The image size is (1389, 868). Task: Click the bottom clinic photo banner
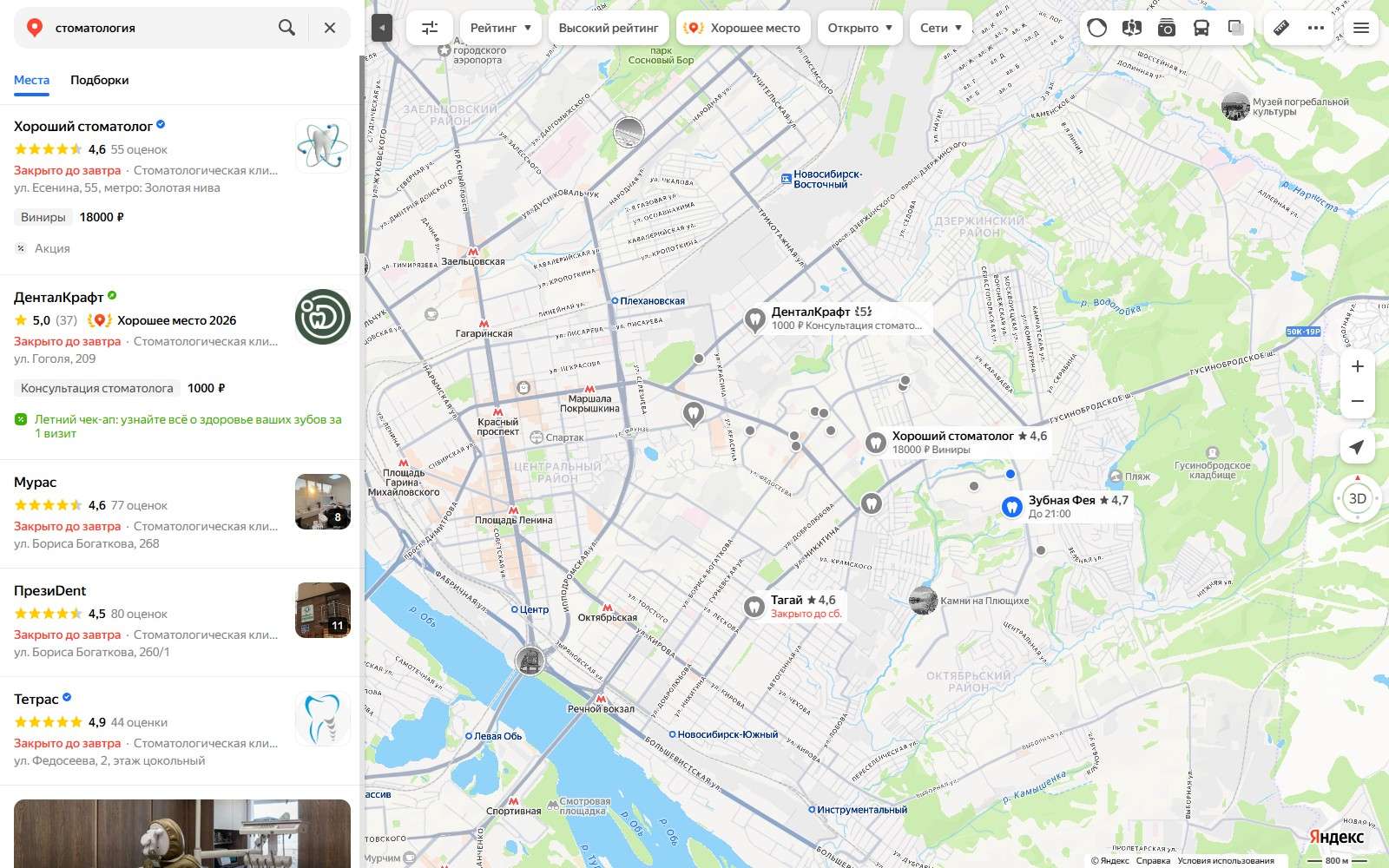pos(182,833)
